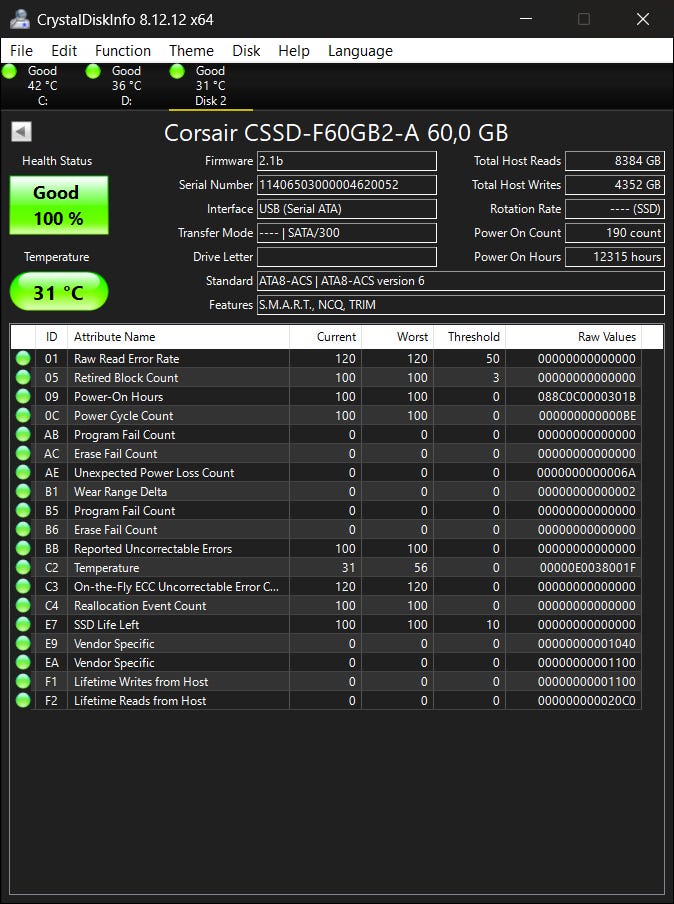Click status dot of Lifetime Reads from Host
The height and width of the screenshot is (904, 674).
click(23, 701)
